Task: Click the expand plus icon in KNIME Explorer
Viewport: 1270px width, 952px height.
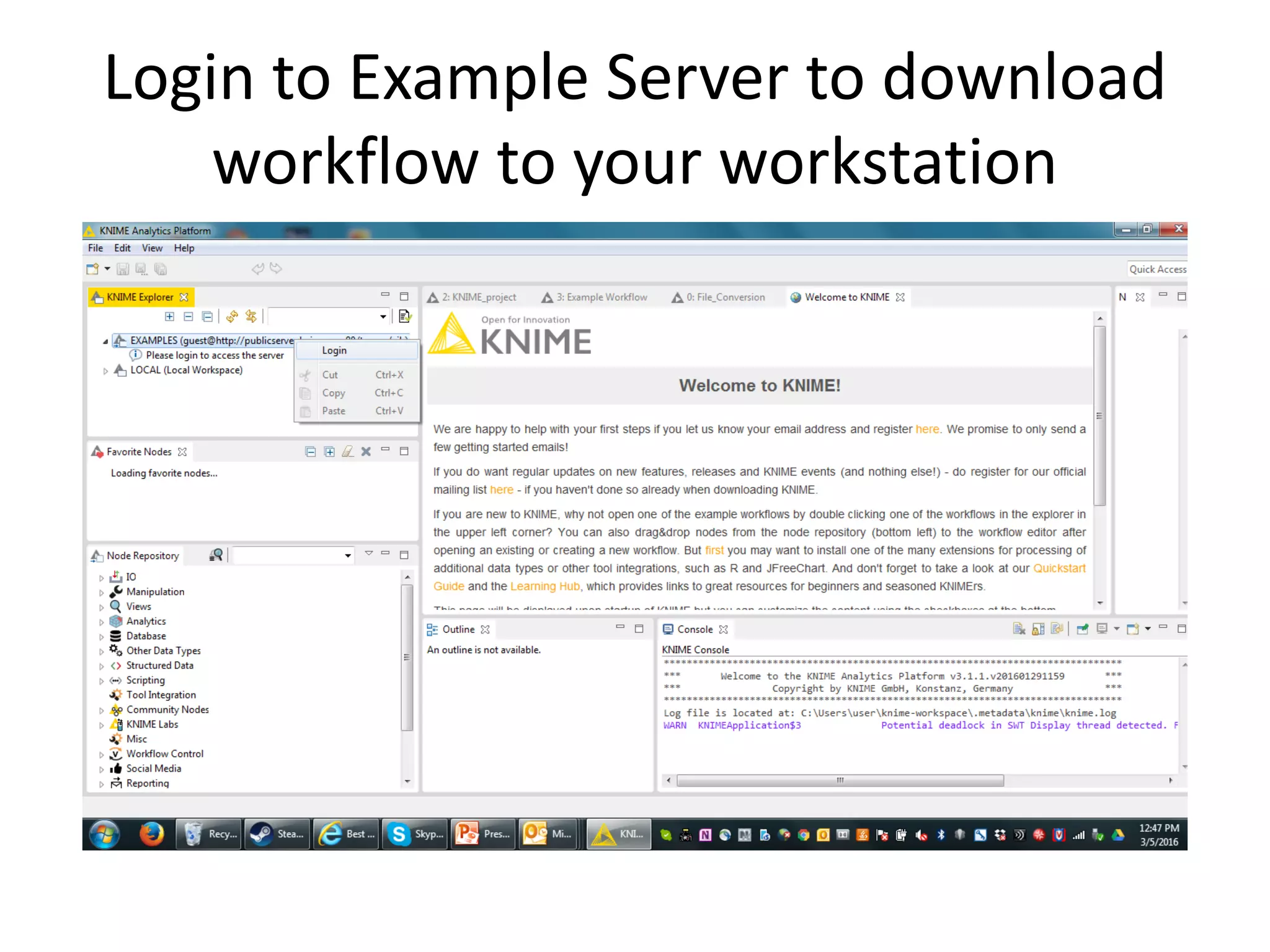Action: click(x=169, y=317)
